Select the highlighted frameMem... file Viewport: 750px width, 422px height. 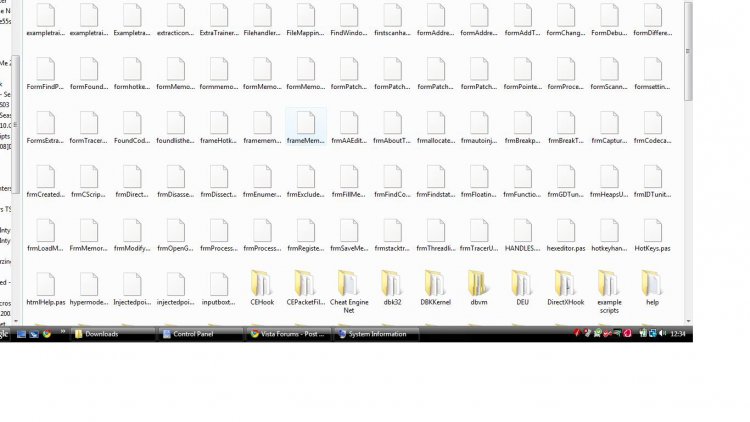tap(306, 126)
